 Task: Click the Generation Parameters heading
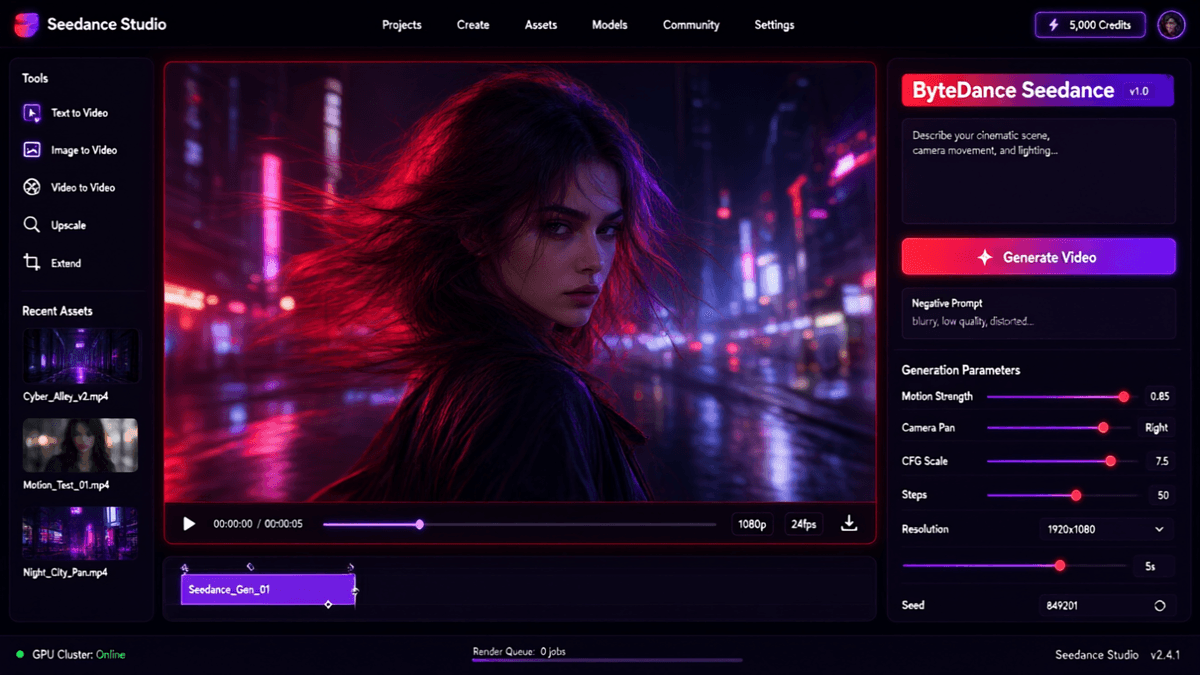[x=961, y=370]
